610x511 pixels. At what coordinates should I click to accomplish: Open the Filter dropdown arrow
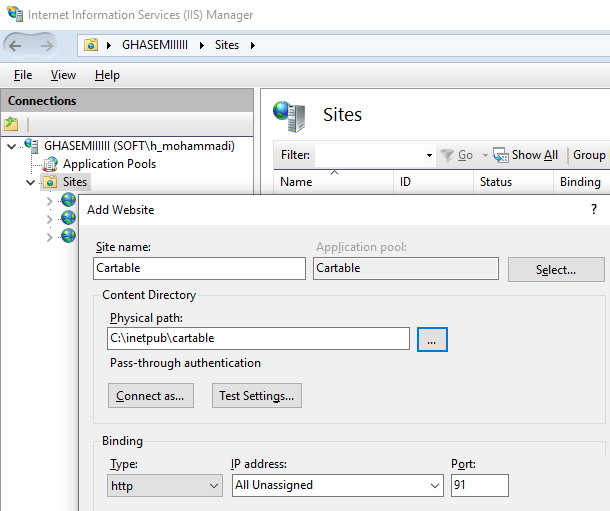pyautogui.click(x=429, y=155)
